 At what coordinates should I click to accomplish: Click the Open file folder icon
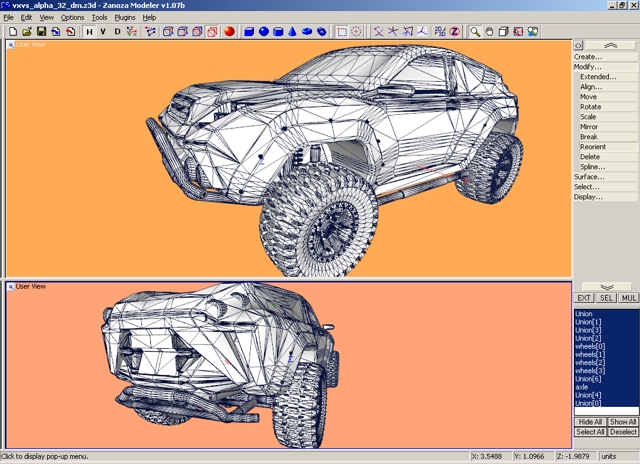click(x=26, y=32)
